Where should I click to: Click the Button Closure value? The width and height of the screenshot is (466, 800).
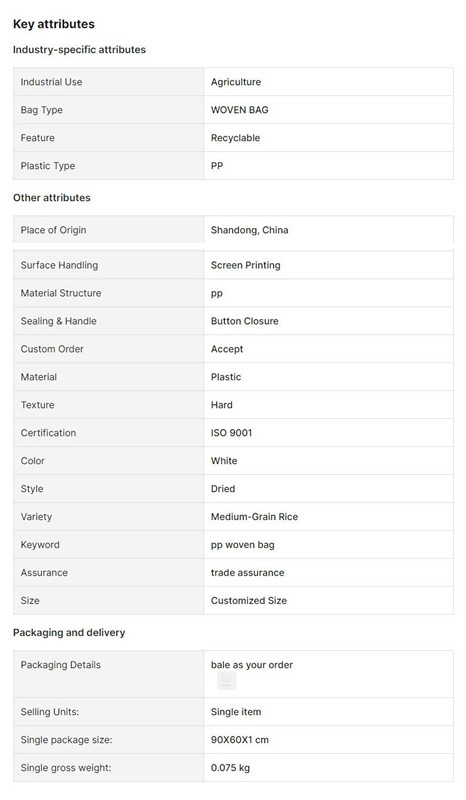(244, 321)
